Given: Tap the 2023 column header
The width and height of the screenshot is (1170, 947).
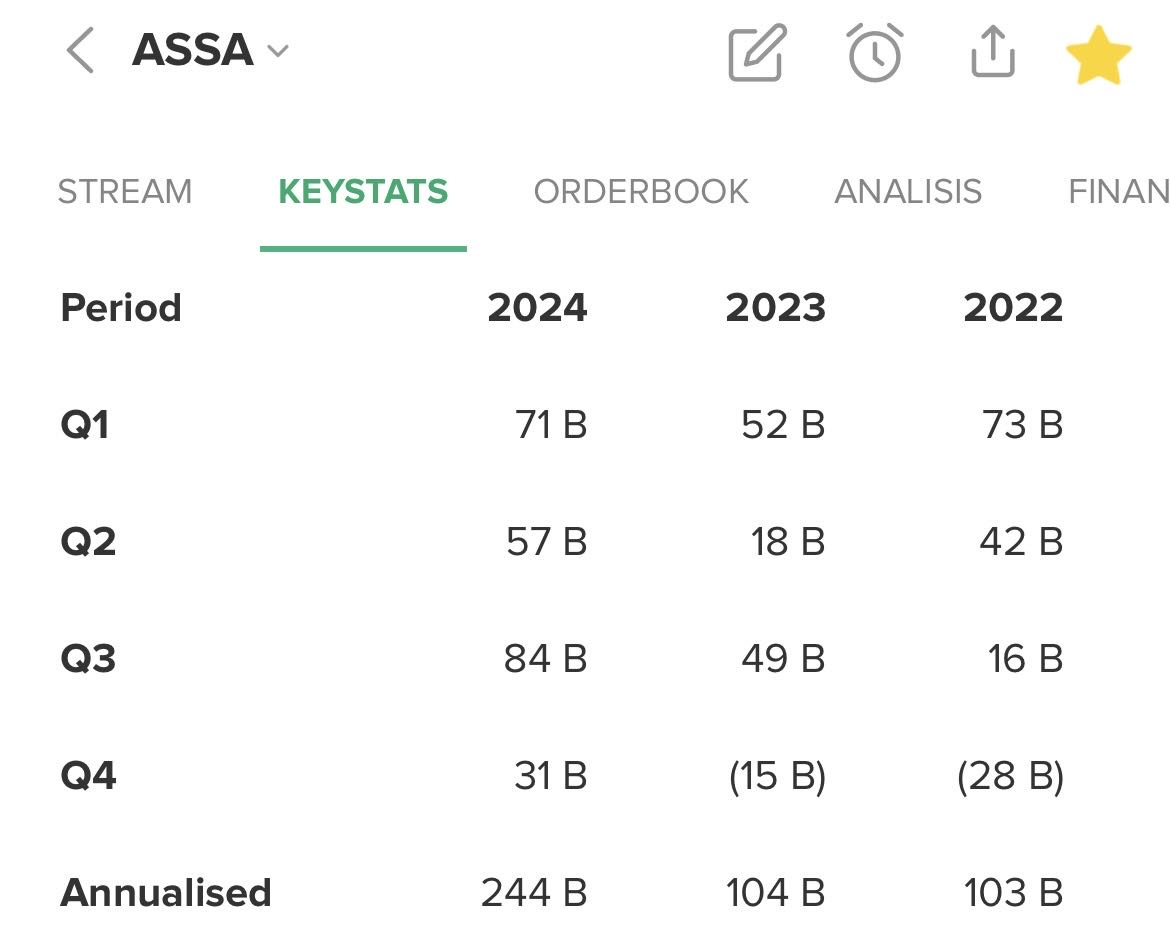Looking at the screenshot, I should pyautogui.click(x=775, y=308).
